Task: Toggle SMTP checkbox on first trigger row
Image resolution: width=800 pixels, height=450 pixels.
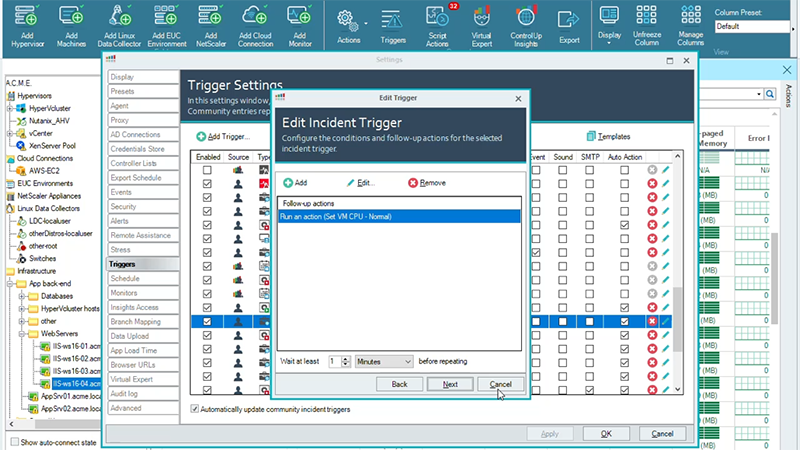Action: [x=589, y=170]
